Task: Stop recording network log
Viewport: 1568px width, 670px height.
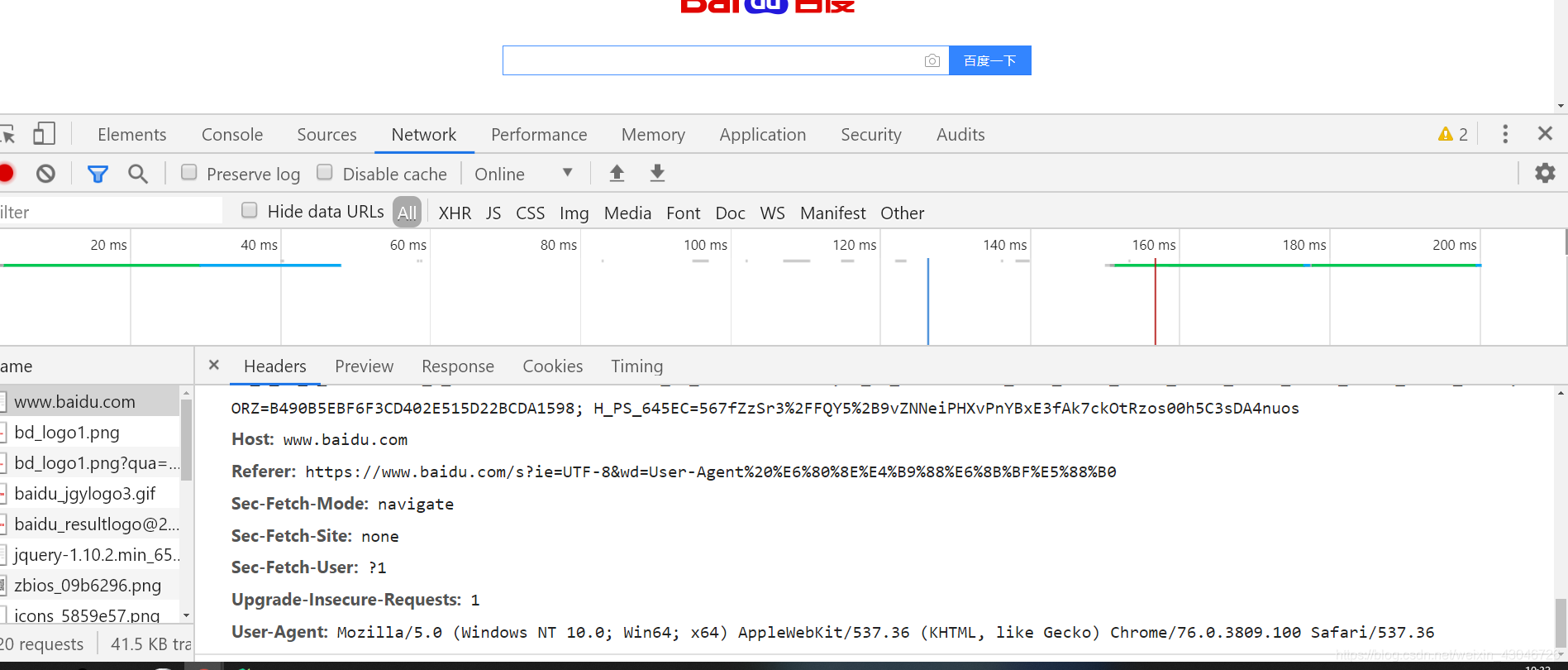Action: [x=6, y=173]
